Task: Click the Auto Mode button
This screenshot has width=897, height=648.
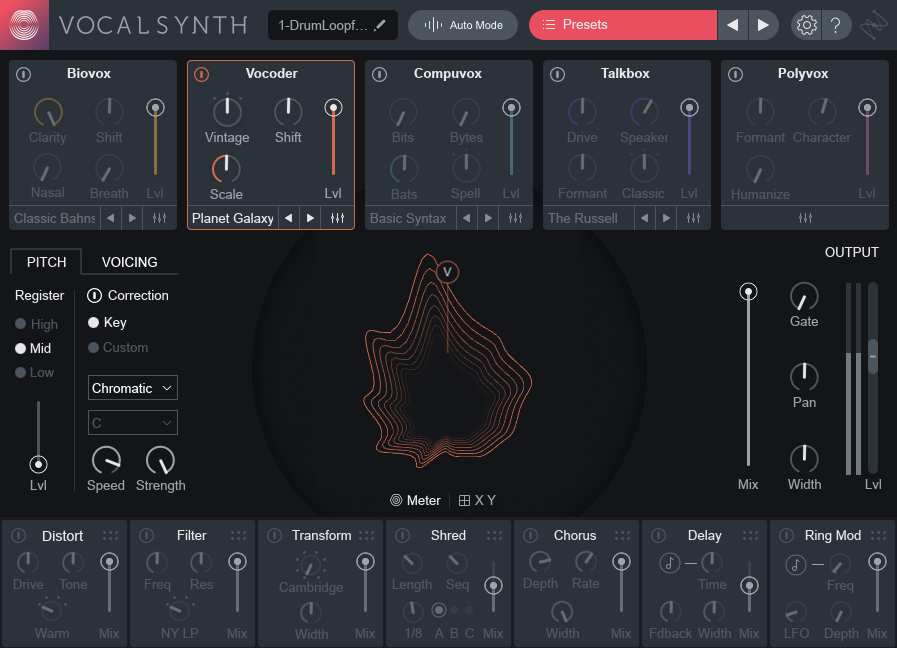Action: 463,25
